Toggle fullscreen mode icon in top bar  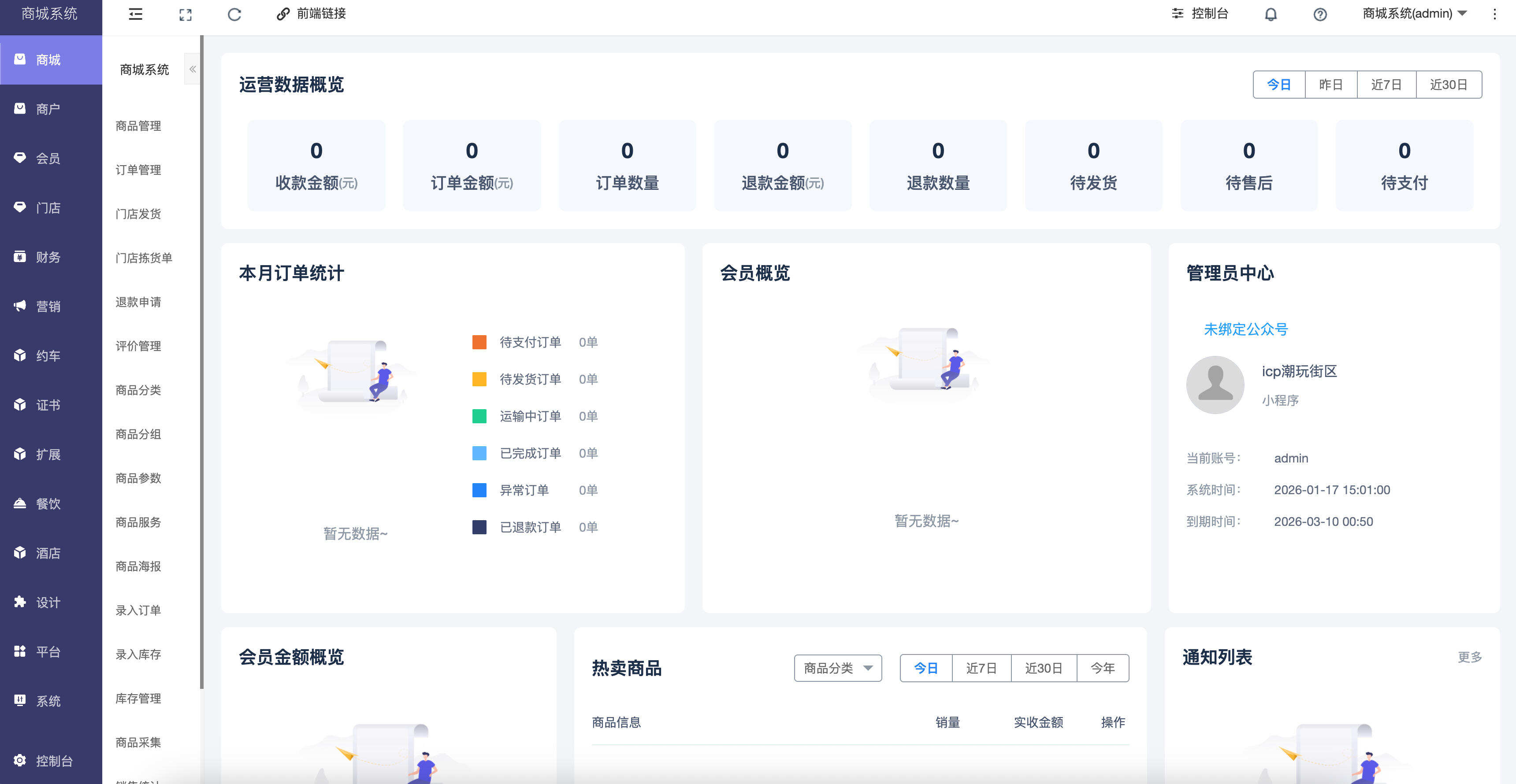tap(185, 14)
